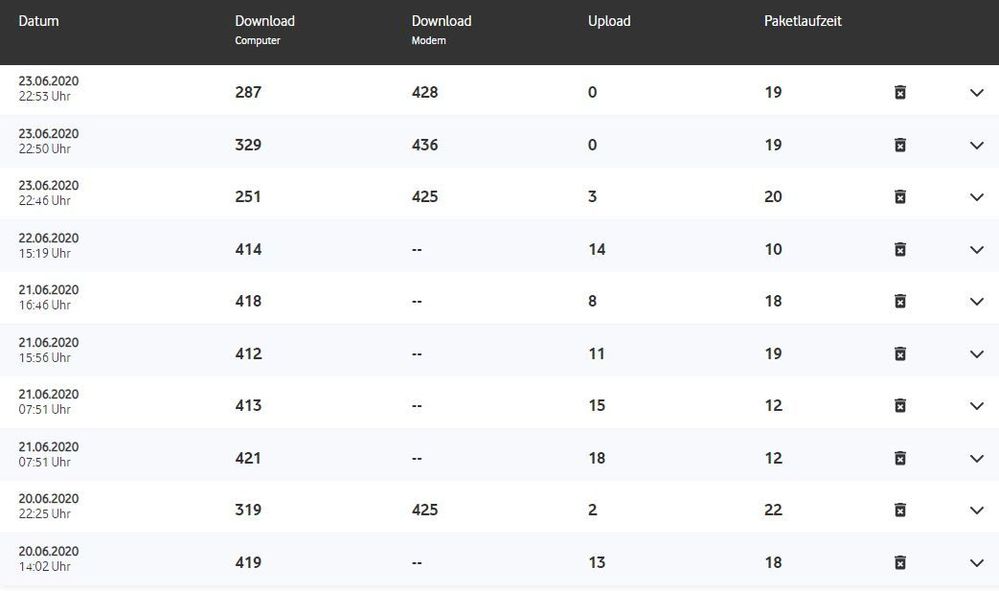Expand the 20.06.2020 14:02 Uhr row
Screen dimensions: 999x591
pos(977,562)
